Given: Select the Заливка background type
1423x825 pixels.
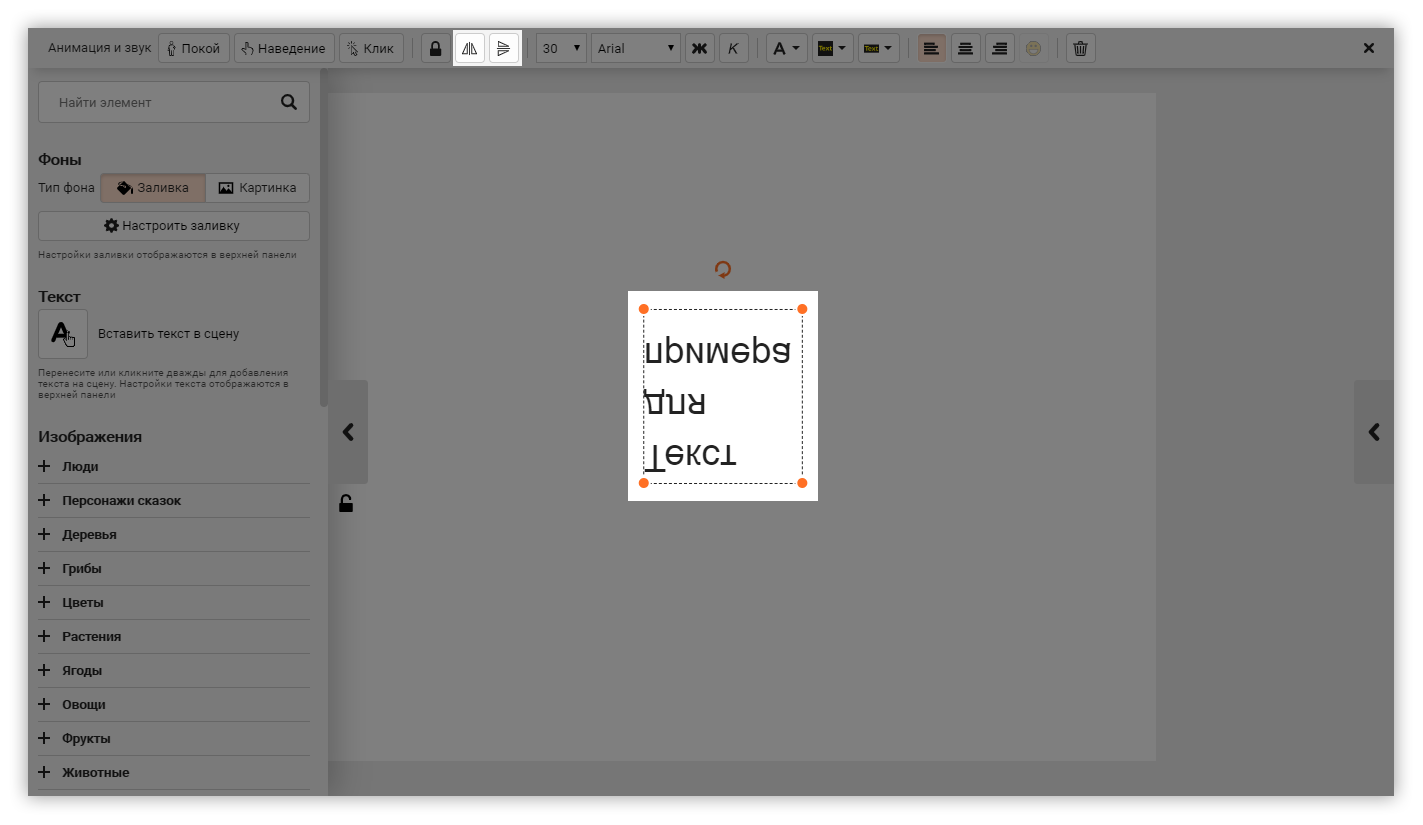Looking at the screenshot, I should pos(153,188).
